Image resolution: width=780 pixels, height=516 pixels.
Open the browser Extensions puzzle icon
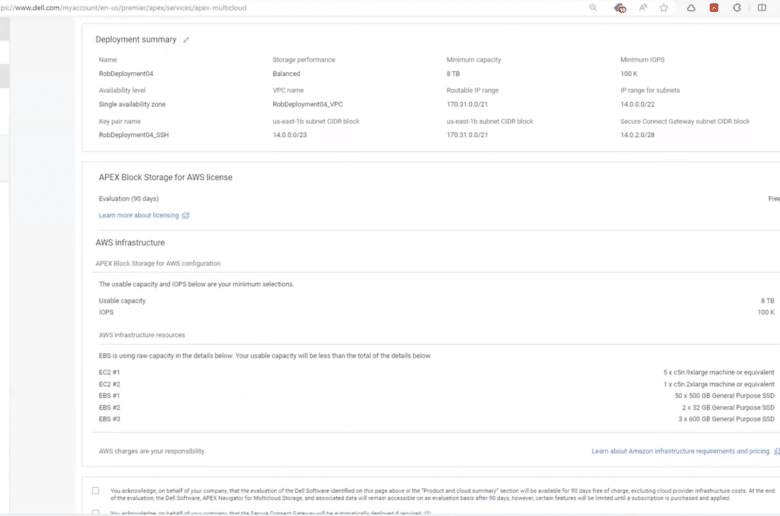[737, 7]
